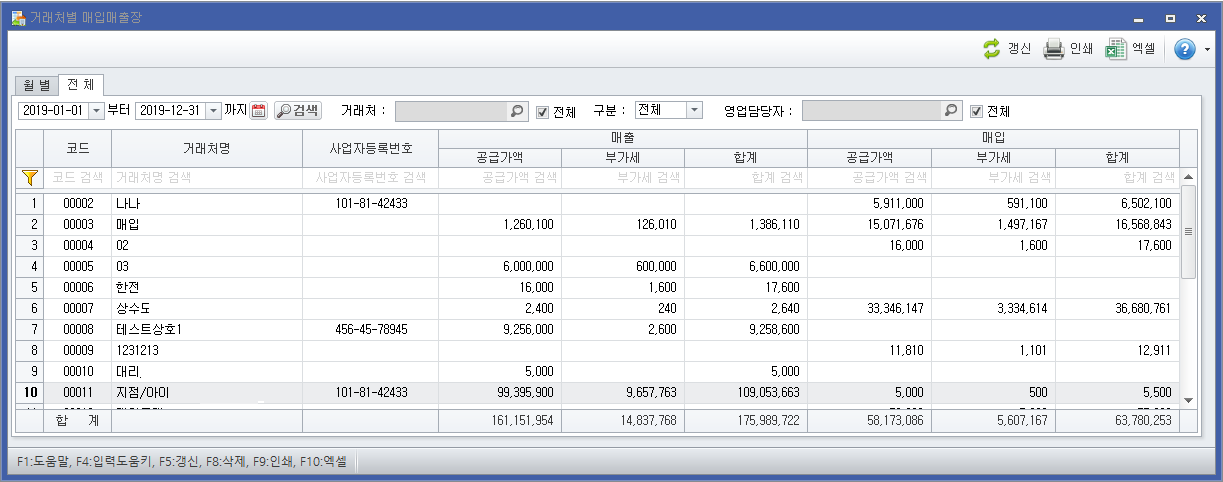Sort by the 거래처명 column header
This screenshot has width=1223, height=482.
tap(207, 148)
